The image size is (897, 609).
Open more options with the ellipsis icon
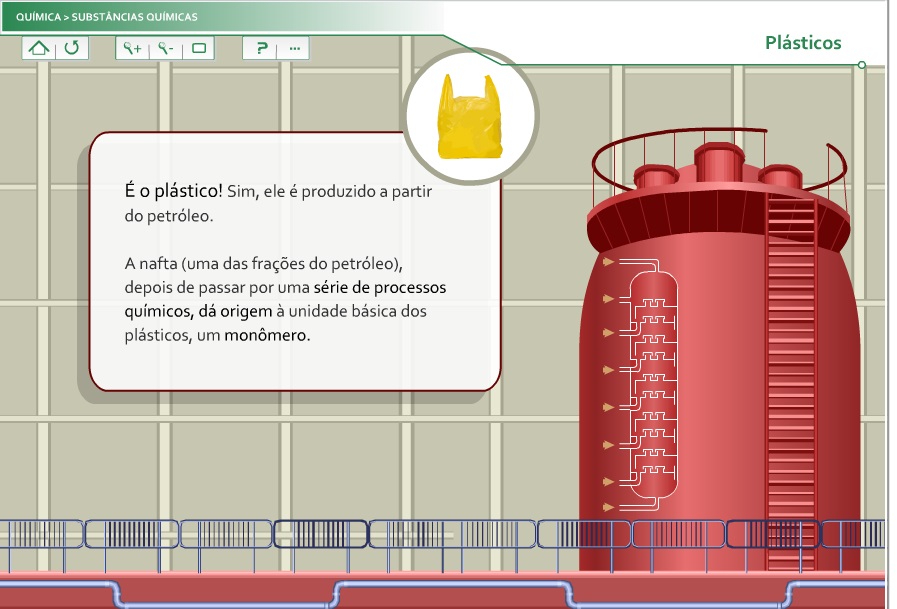294,48
